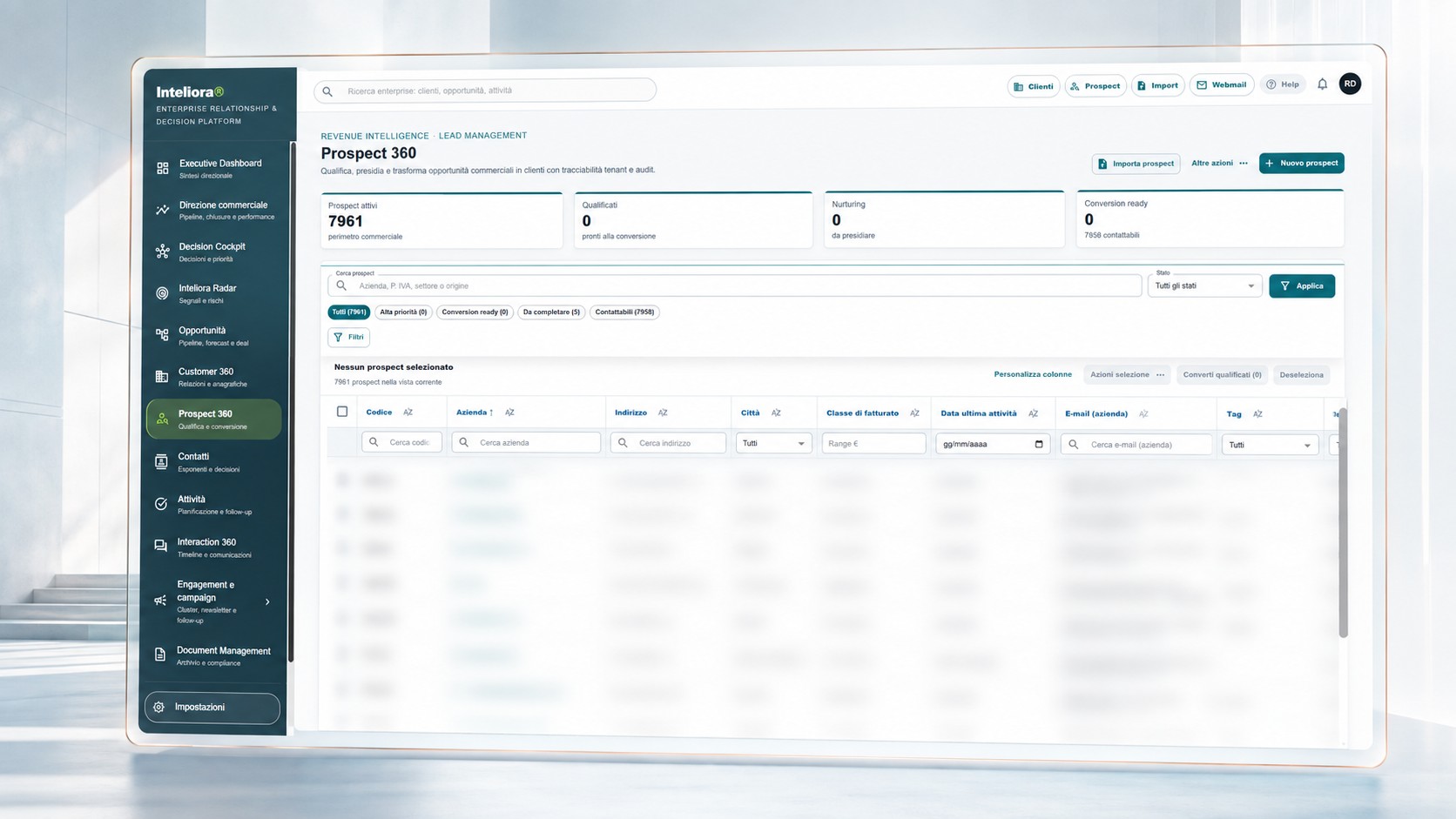Focus the Cerca indirizzo column filter
The width and height of the screenshot is (1456, 819).
coord(668,443)
